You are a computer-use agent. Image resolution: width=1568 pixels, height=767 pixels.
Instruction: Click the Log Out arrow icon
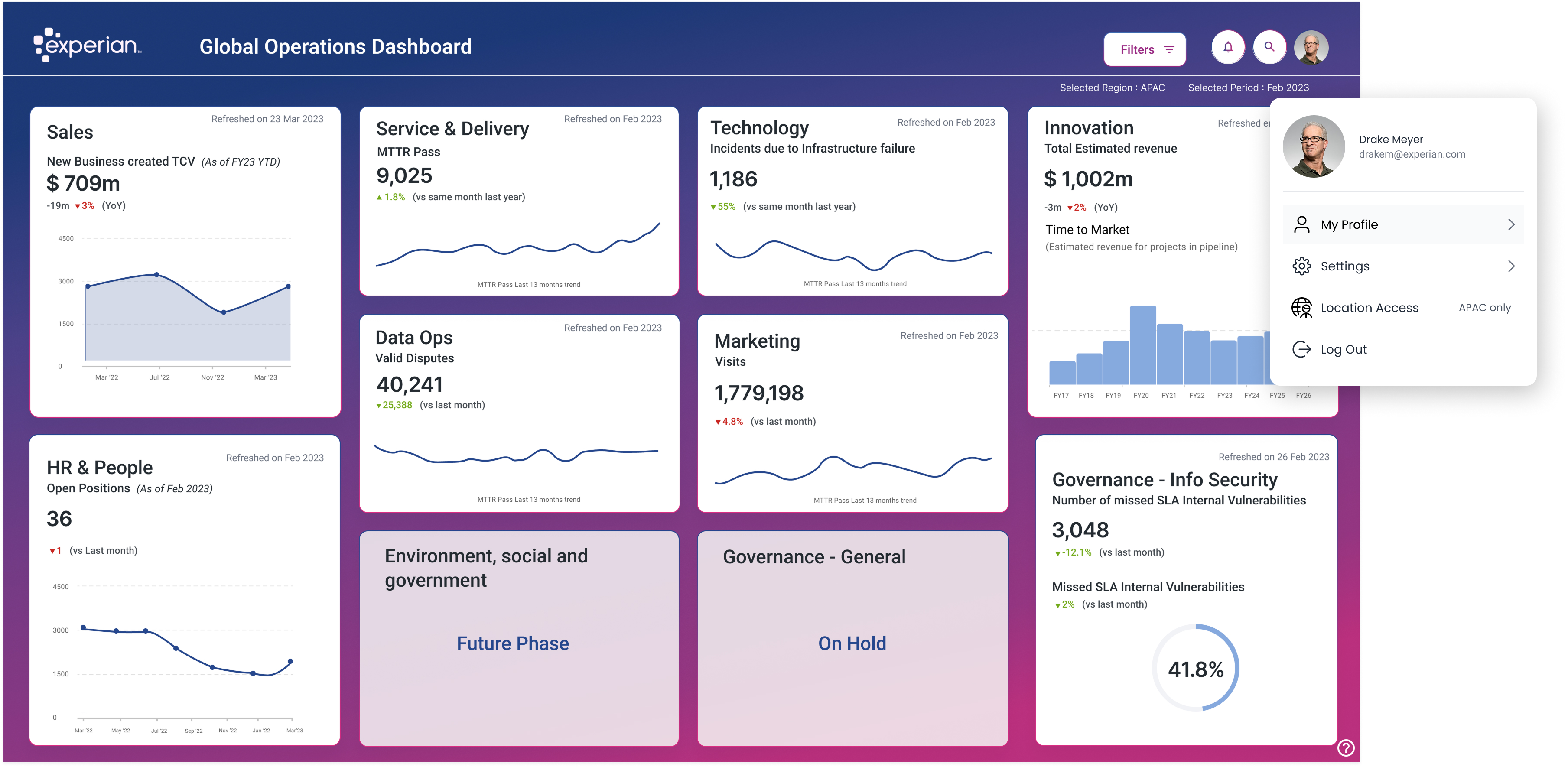1301,349
